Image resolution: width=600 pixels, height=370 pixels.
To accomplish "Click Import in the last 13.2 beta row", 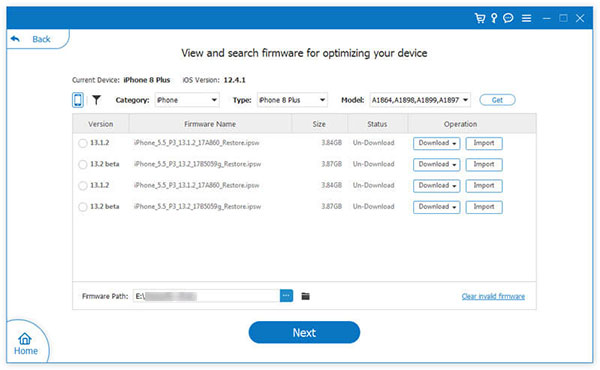I will coord(484,207).
